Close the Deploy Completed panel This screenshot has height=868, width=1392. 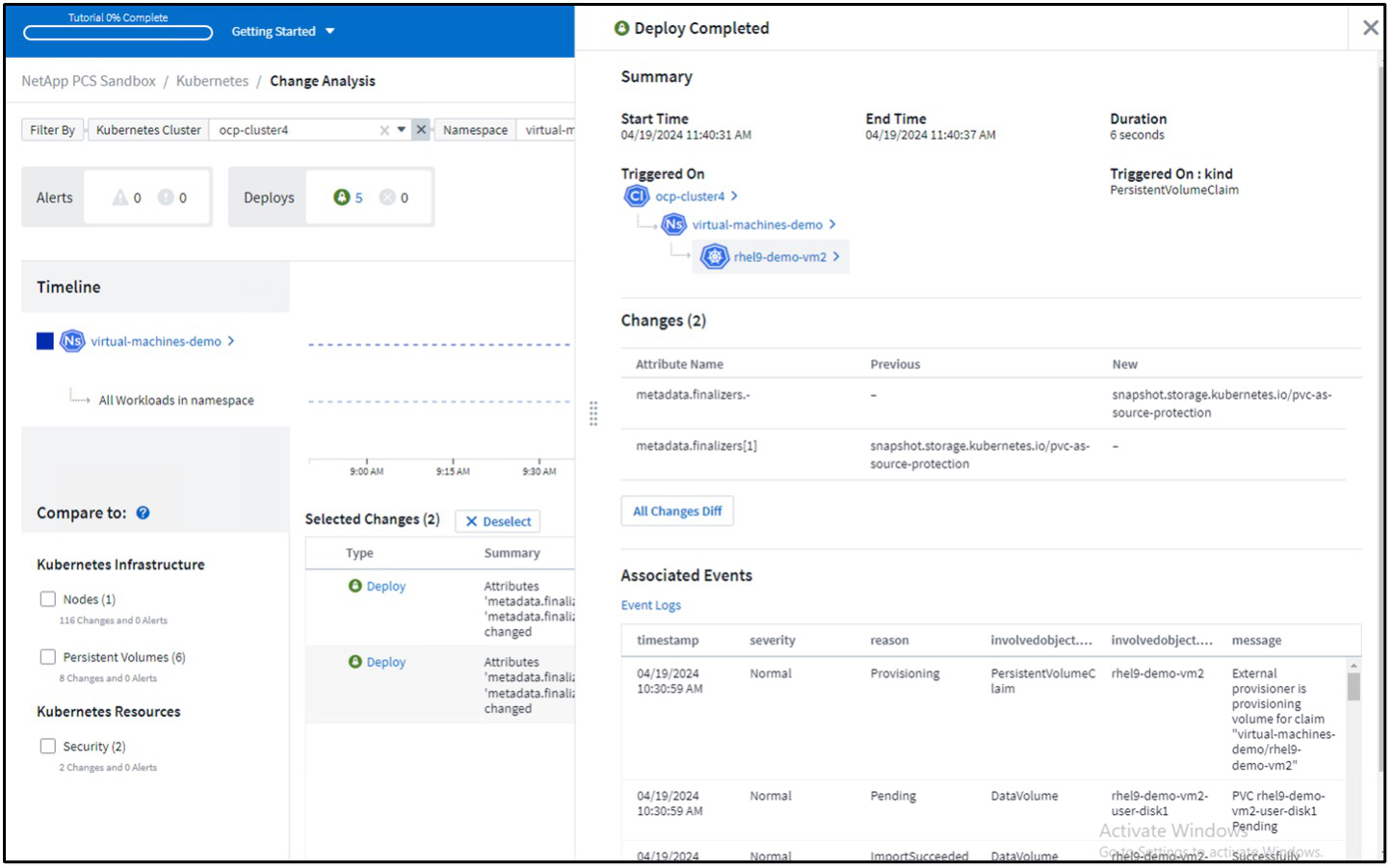click(1369, 28)
